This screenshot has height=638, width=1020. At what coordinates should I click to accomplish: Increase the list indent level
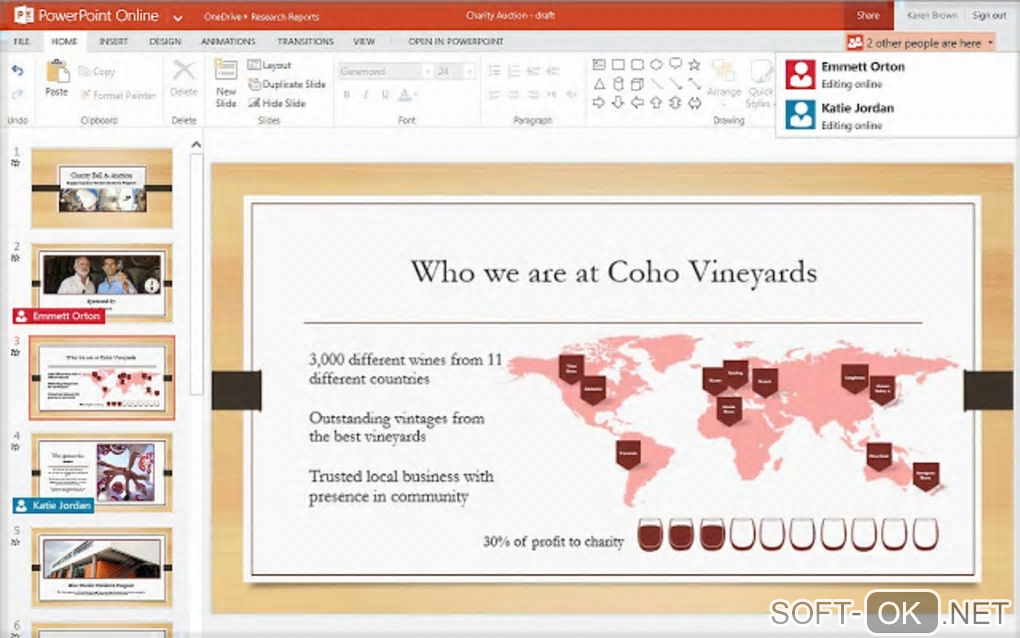click(553, 70)
